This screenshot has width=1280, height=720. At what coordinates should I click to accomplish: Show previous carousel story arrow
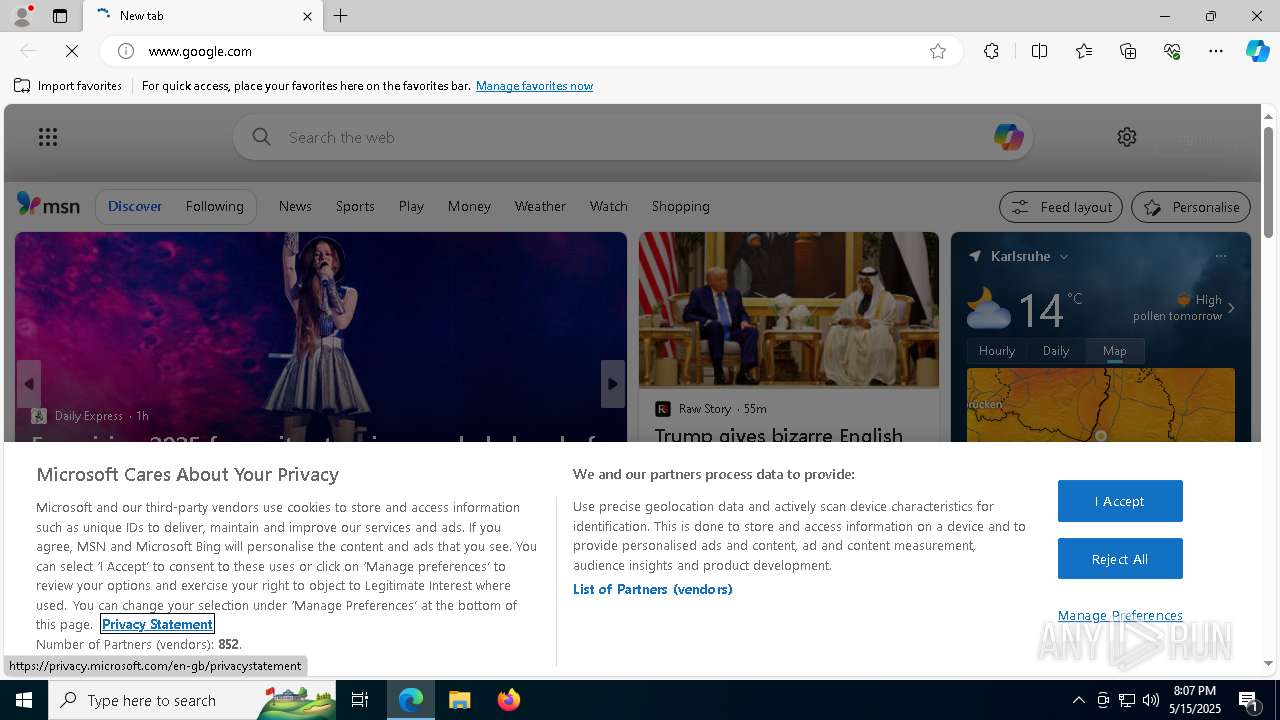[29, 384]
